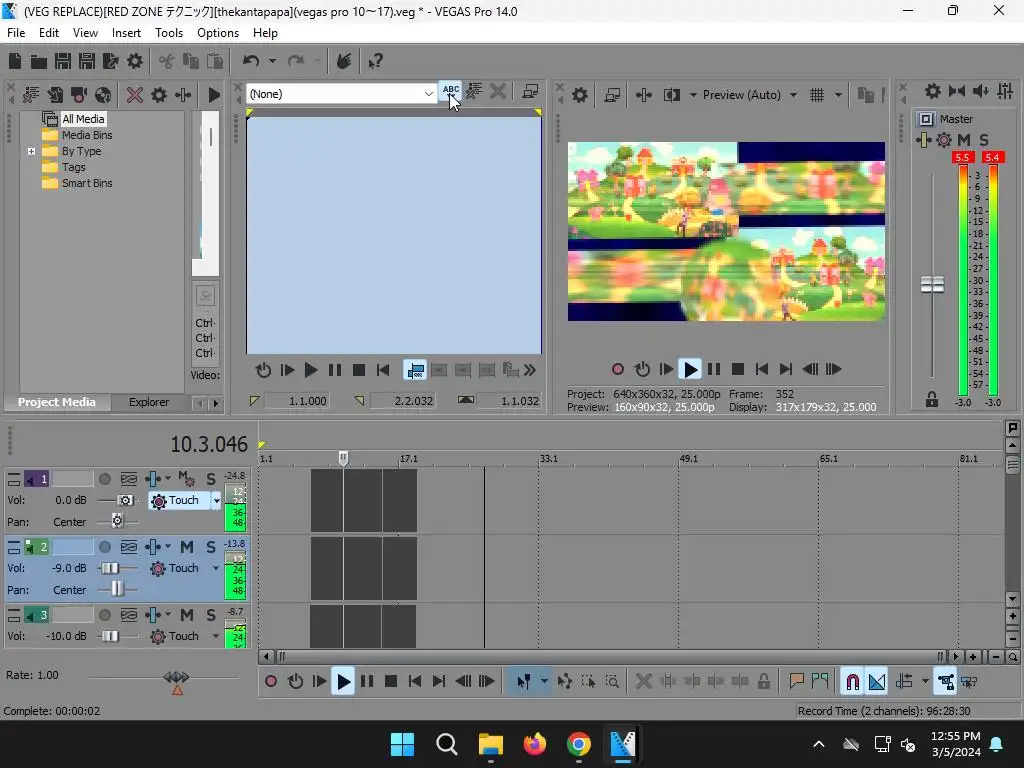Play the trimmer clip
The image size is (1024, 768).
[x=311, y=370]
